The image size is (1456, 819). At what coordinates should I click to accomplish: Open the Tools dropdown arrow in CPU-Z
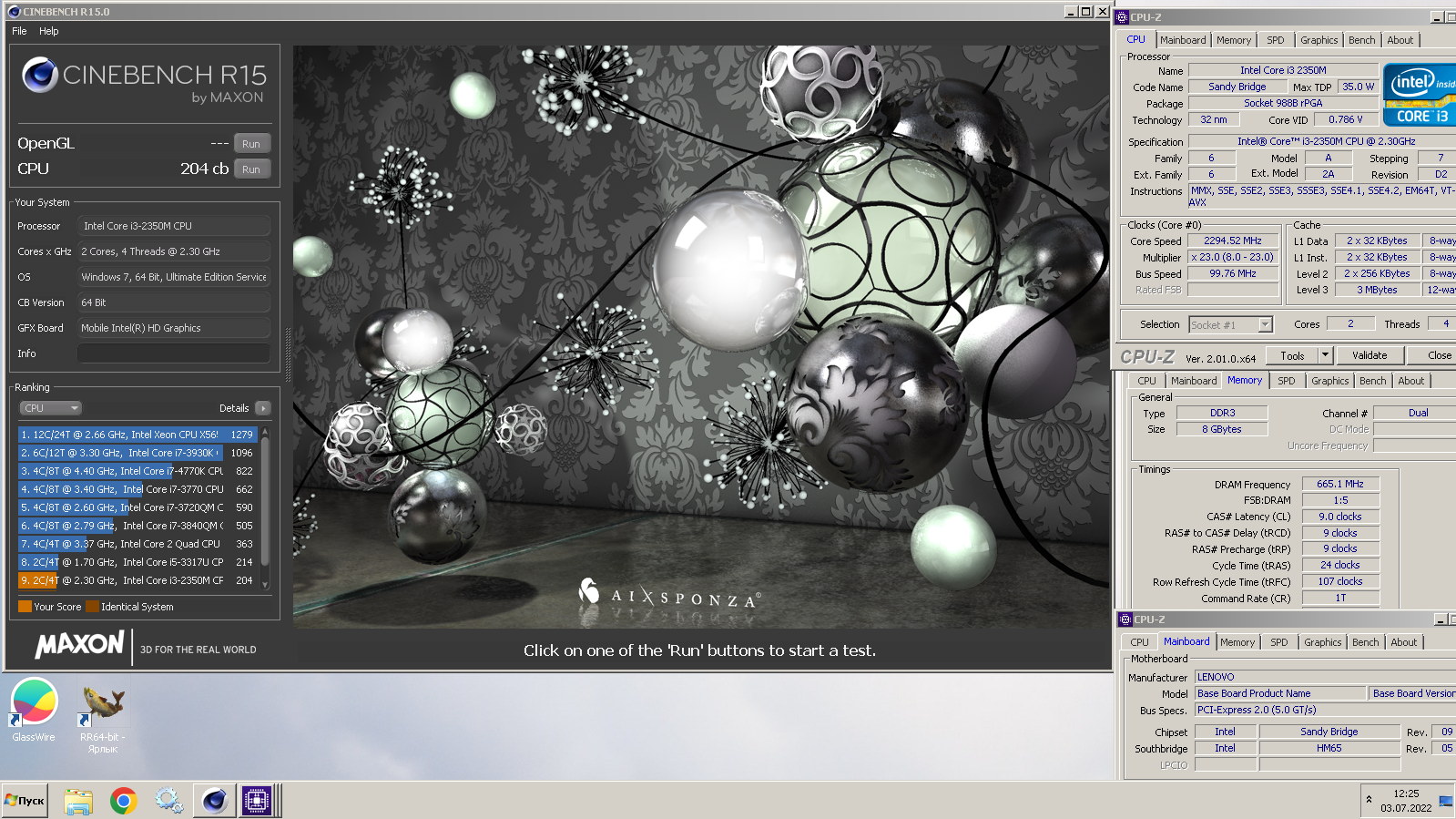click(x=1325, y=356)
